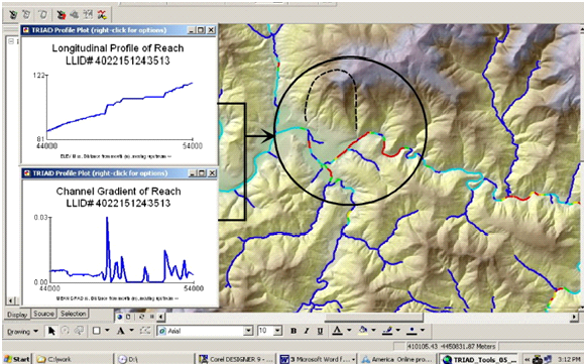Viewport: 584px width, 364px height.
Task: Click the TRIAD tool icon with red marker
Action: 61,15
